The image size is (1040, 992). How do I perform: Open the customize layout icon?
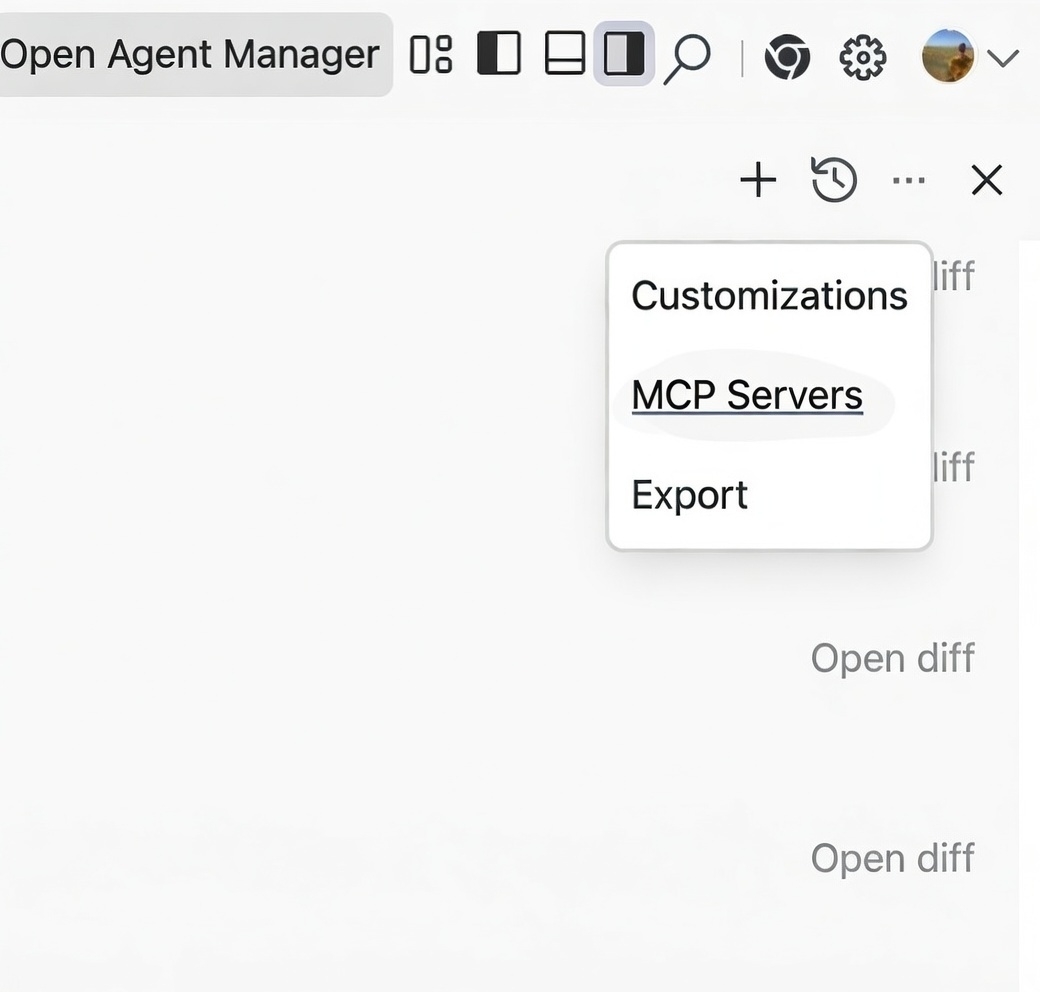pyautogui.click(x=431, y=55)
